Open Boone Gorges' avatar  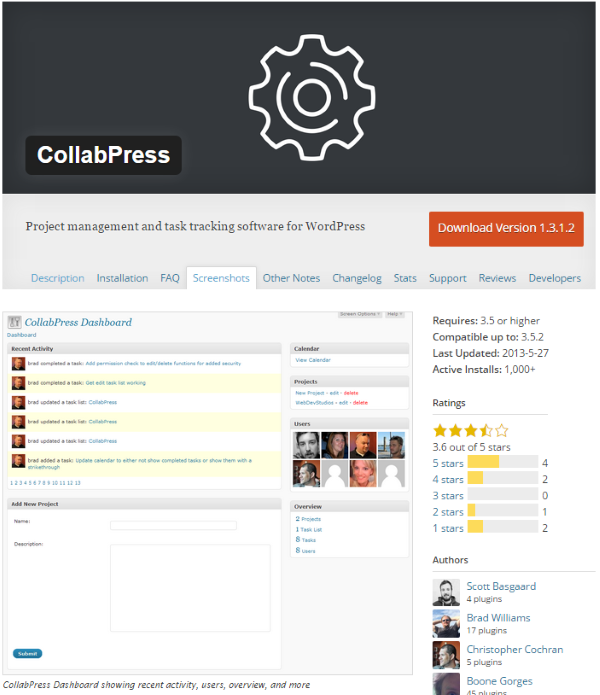(446, 684)
